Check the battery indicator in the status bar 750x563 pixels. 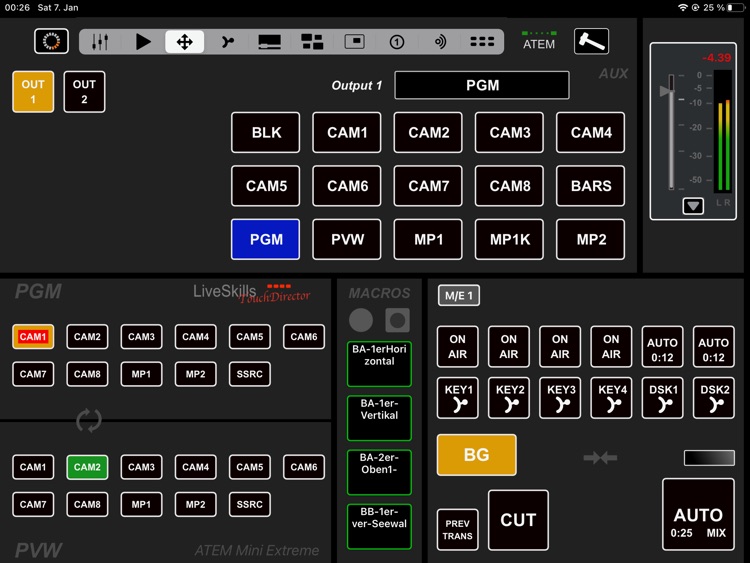click(736, 8)
